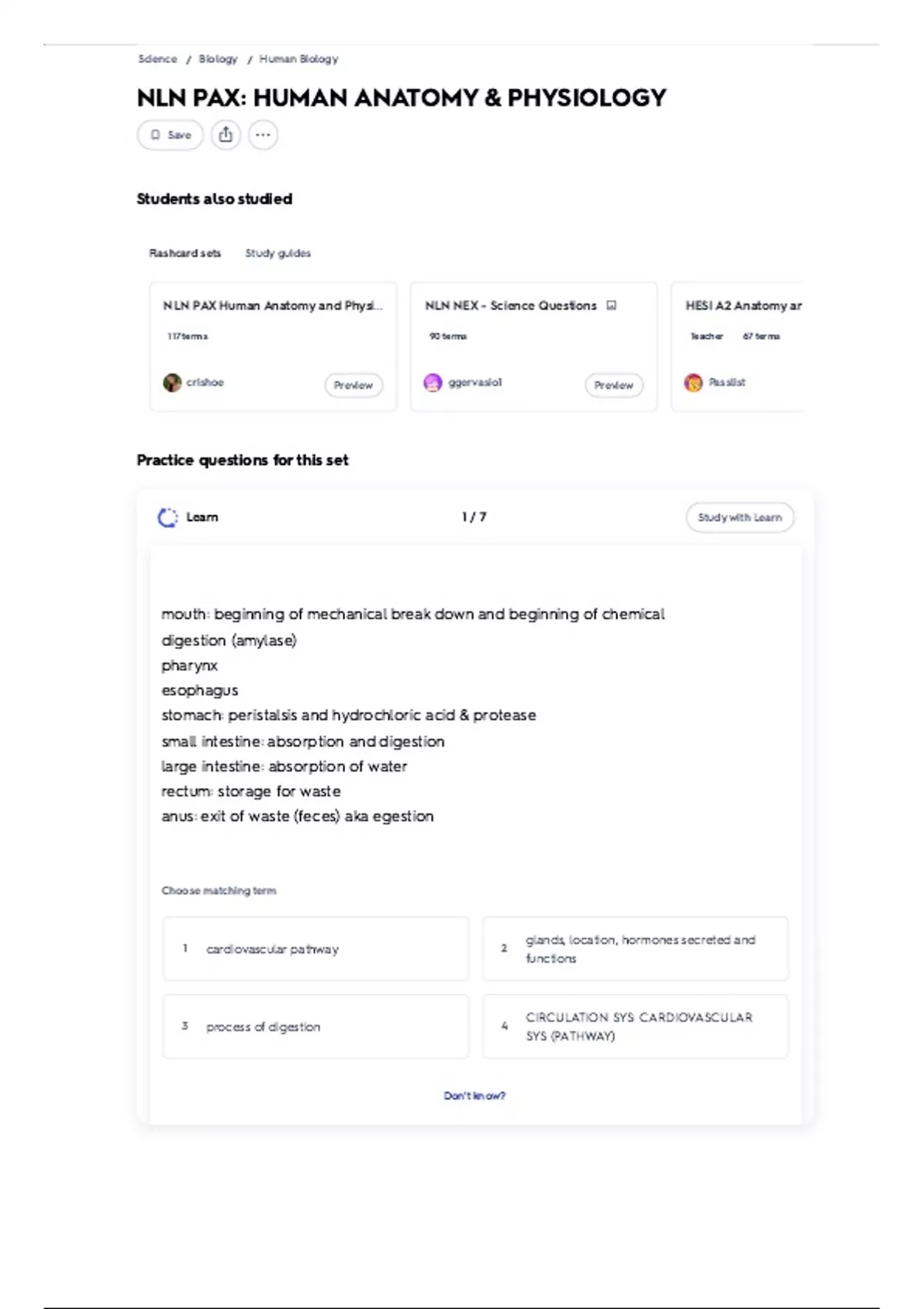The width and height of the screenshot is (924, 1309).
Task: Click ggervasio1's profile avatar
Action: pyautogui.click(x=433, y=383)
